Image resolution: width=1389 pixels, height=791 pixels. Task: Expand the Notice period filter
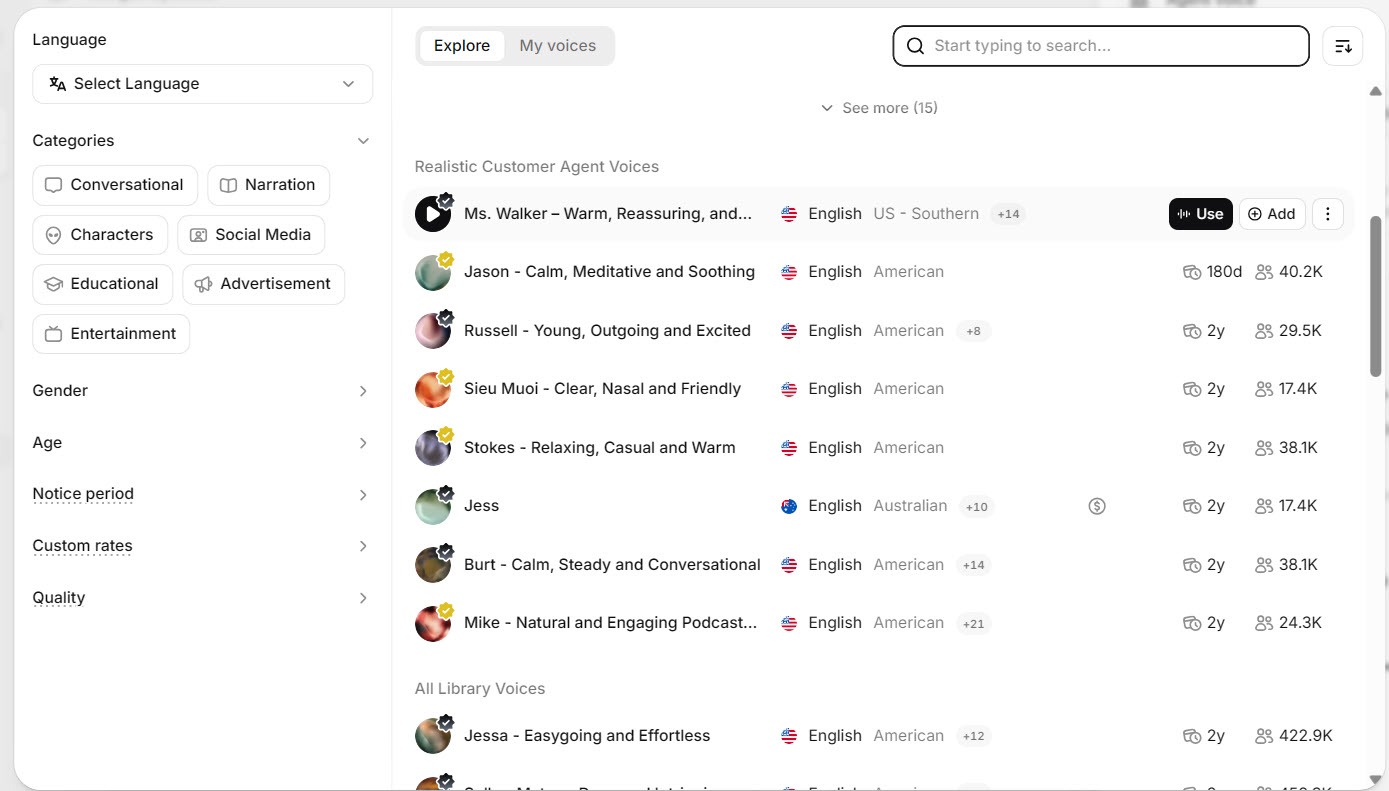pos(201,494)
